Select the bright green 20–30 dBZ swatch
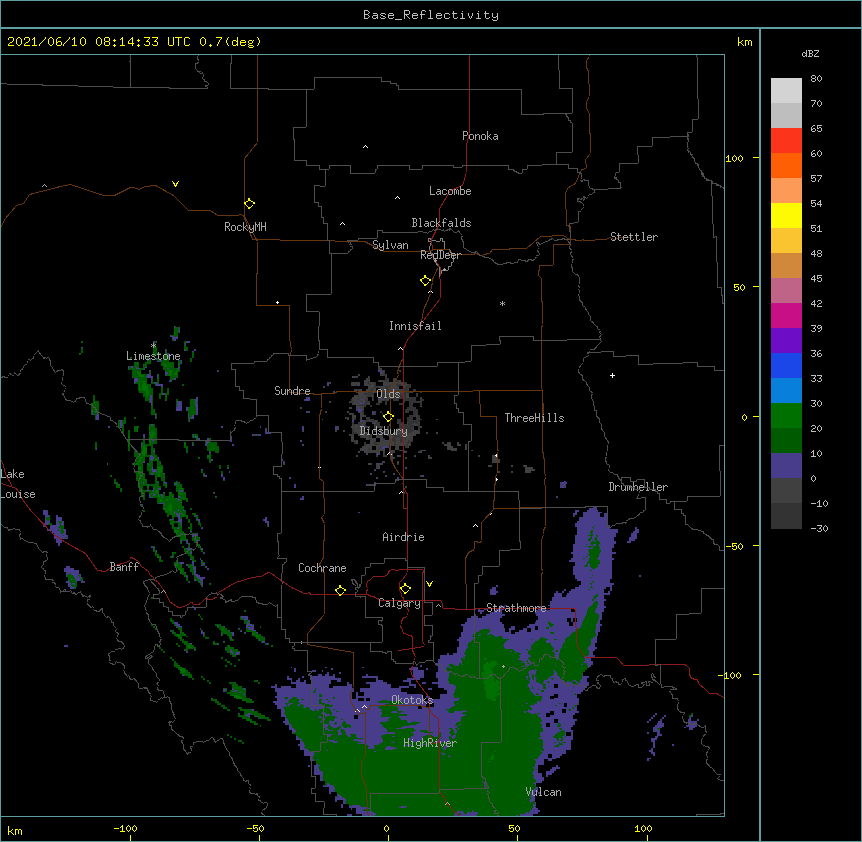The image size is (862, 842). [x=786, y=416]
